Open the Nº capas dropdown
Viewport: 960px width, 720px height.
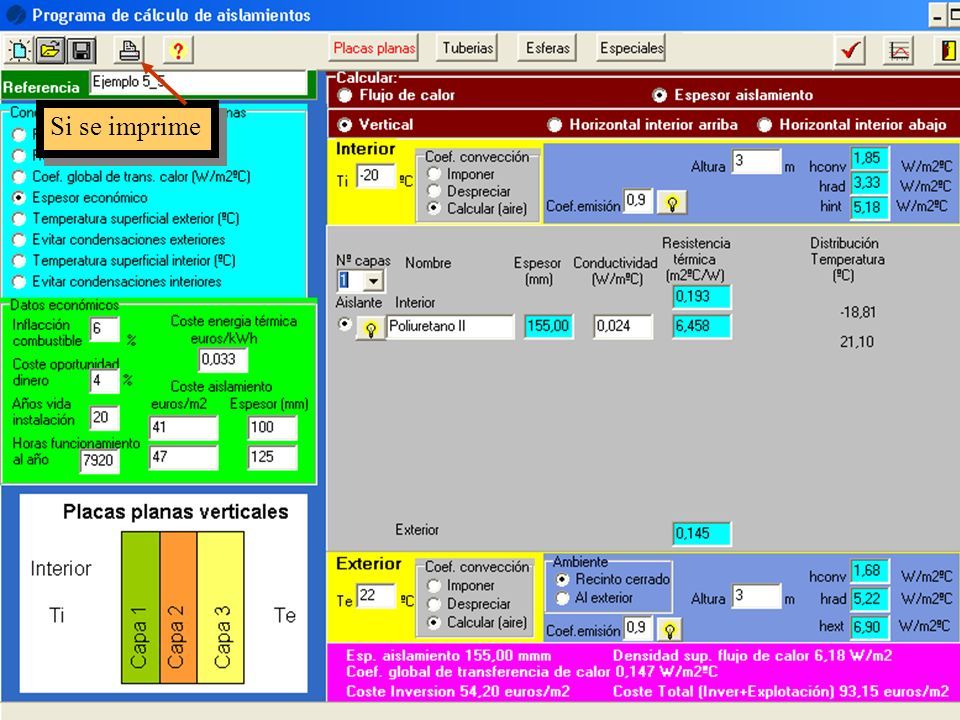[373, 281]
